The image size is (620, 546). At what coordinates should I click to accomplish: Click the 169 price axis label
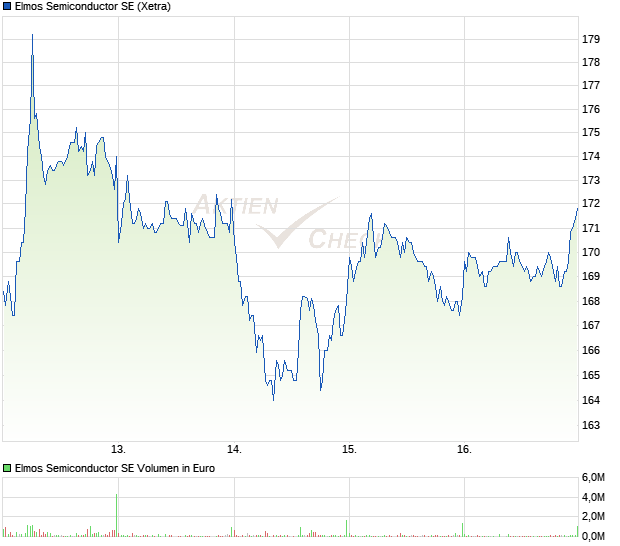pos(591,276)
